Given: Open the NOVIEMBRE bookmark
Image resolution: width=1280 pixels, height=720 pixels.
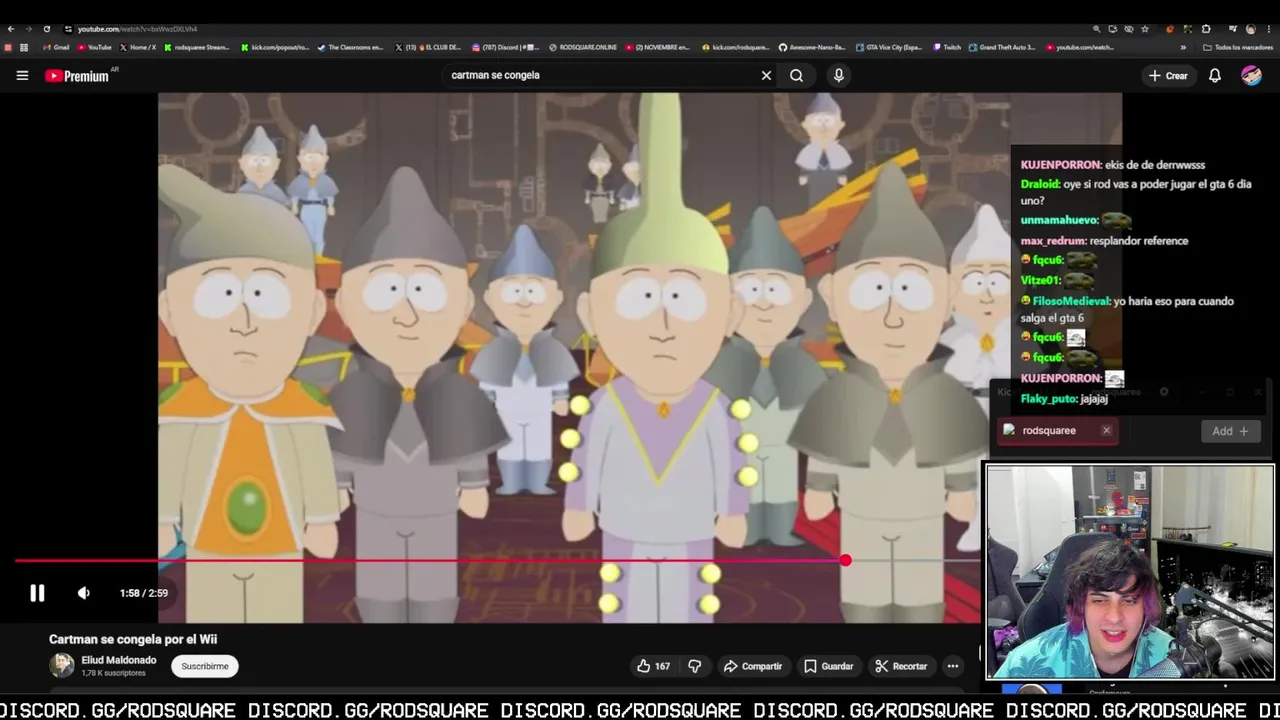Looking at the screenshot, I should 658,47.
